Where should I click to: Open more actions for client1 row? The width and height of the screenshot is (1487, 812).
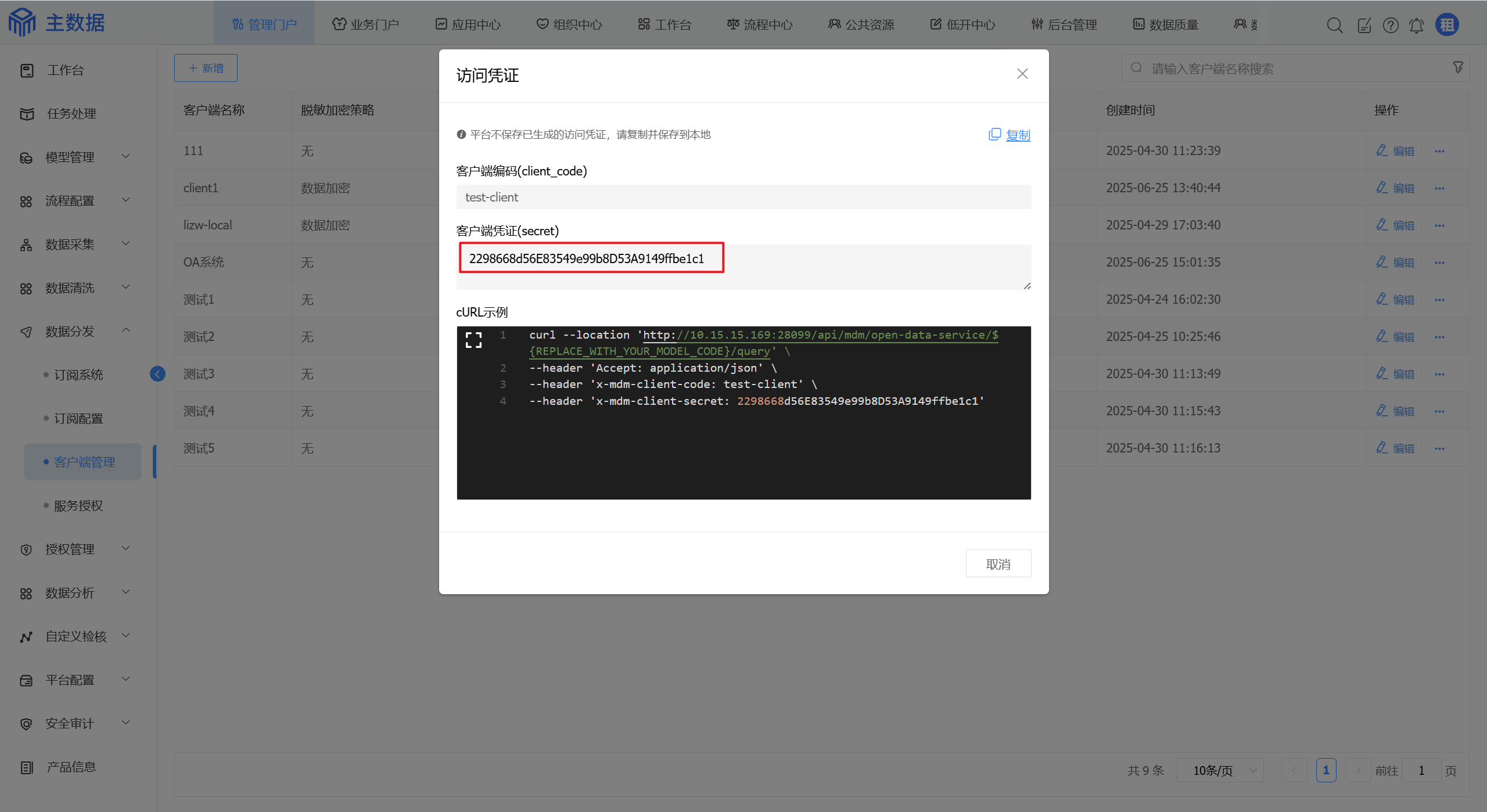click(x=1439, y=188)
